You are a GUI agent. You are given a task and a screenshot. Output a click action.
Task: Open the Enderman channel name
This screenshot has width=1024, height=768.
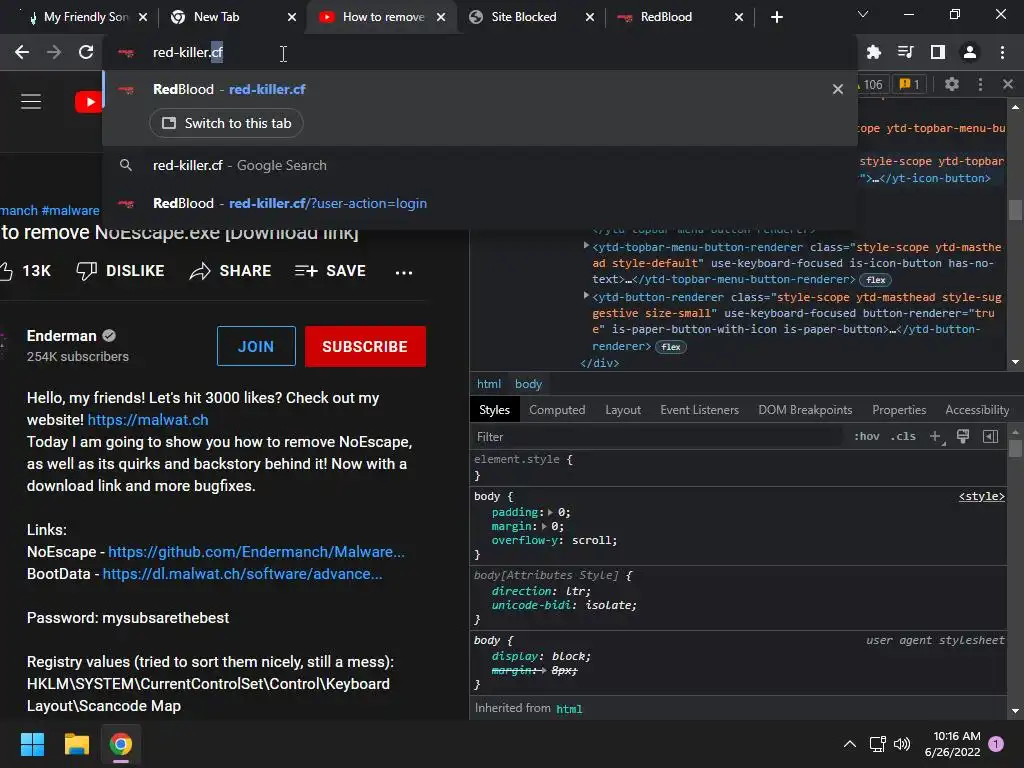click(61, 336)
